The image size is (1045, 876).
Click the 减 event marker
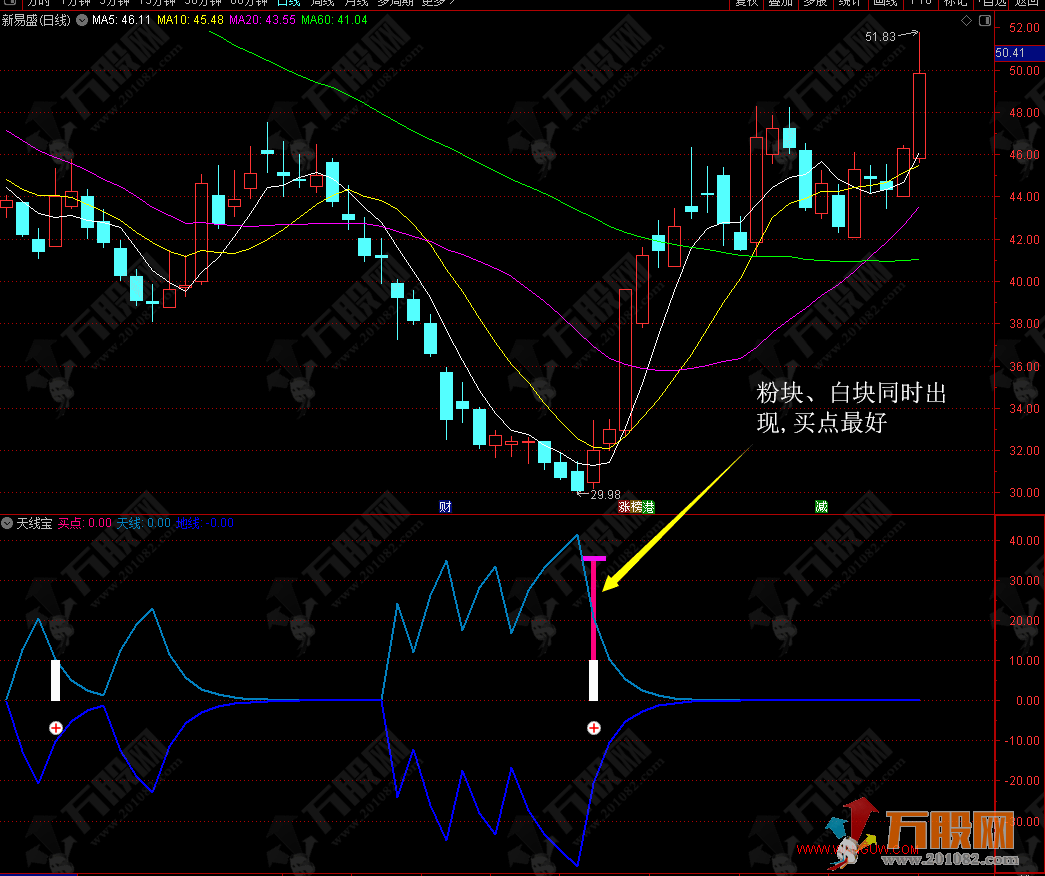tap(821, 507)
